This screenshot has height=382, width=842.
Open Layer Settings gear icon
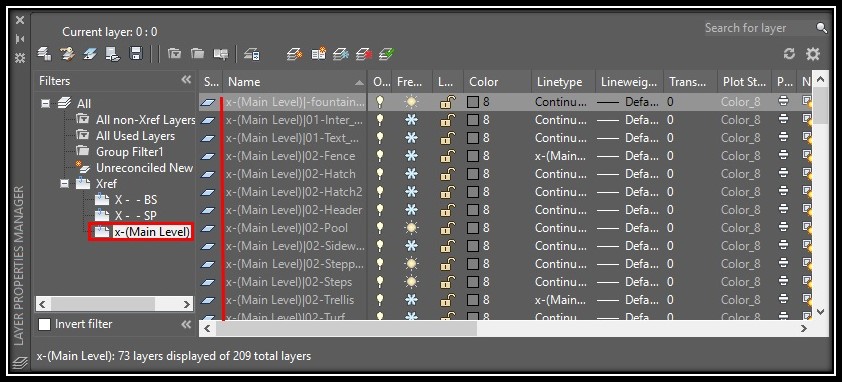pos(813,54)
